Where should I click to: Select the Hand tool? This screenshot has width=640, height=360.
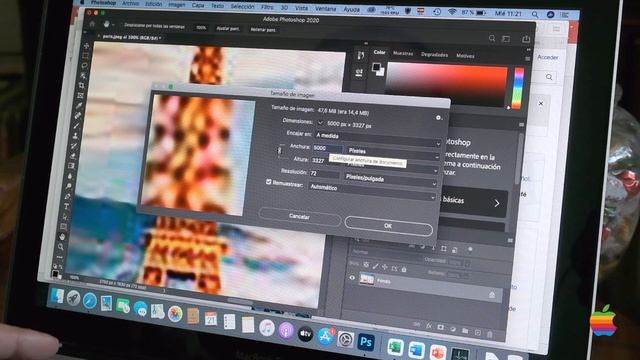coord(62,236)
